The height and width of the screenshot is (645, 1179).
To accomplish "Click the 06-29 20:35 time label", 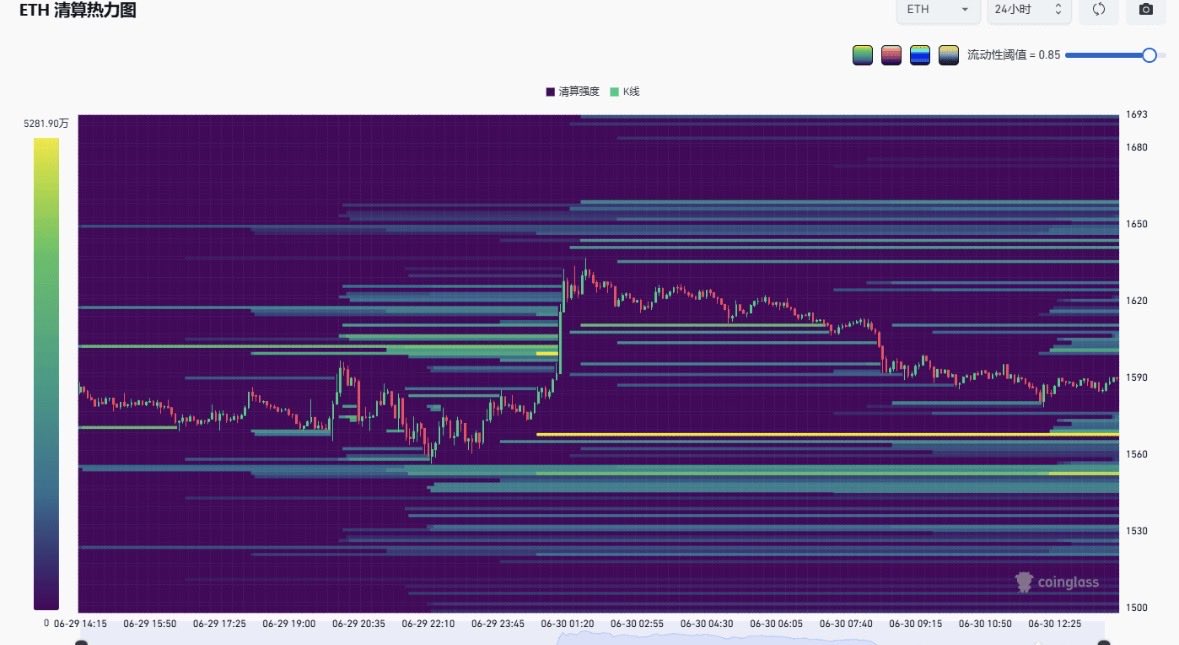I will click(x=359, y=624).
